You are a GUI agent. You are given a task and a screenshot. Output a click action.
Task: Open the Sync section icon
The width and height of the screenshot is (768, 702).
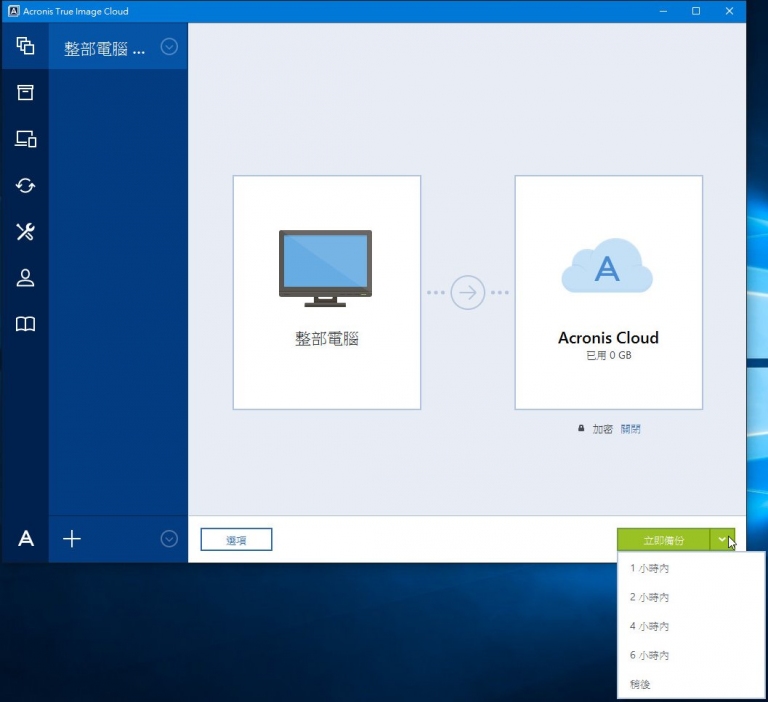pyautogui.click(x=25, y=186)
